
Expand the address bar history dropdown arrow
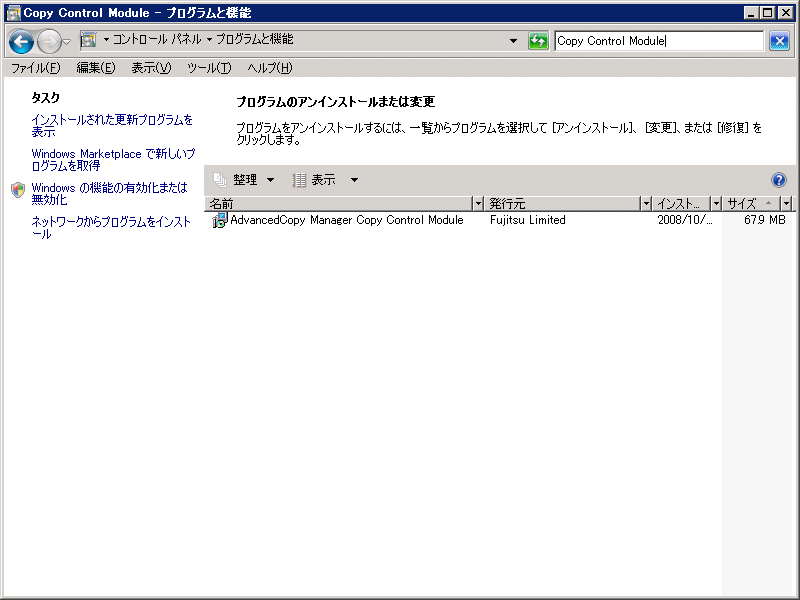[513, 41]
